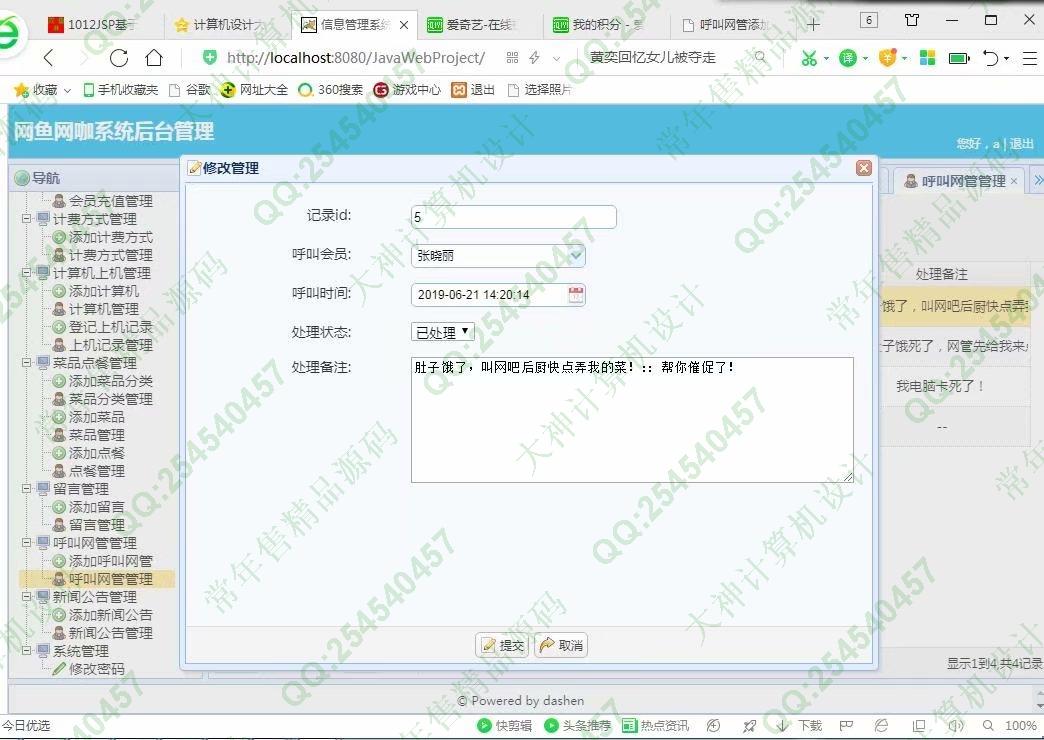This screenshot has width=1044, height=740.
Task: Open the 处理状态 dropdown
Action: point(442,332)
